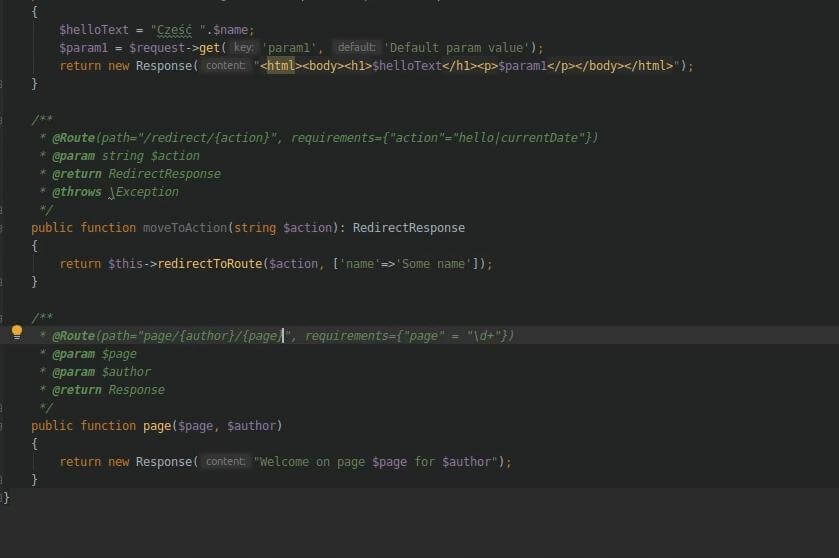Click the $param1 variable assignment
Viewport: 839px width, 558px height.
(83, 48)
